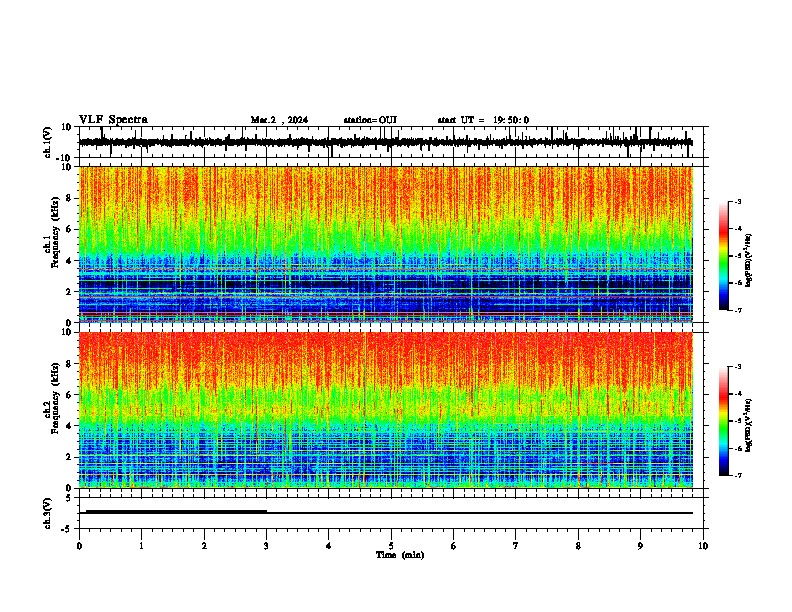Image resolution: width=792 pixels, height=612 pixels.
Task: Click the time axis tick label "1"
Action: (141, 546)
